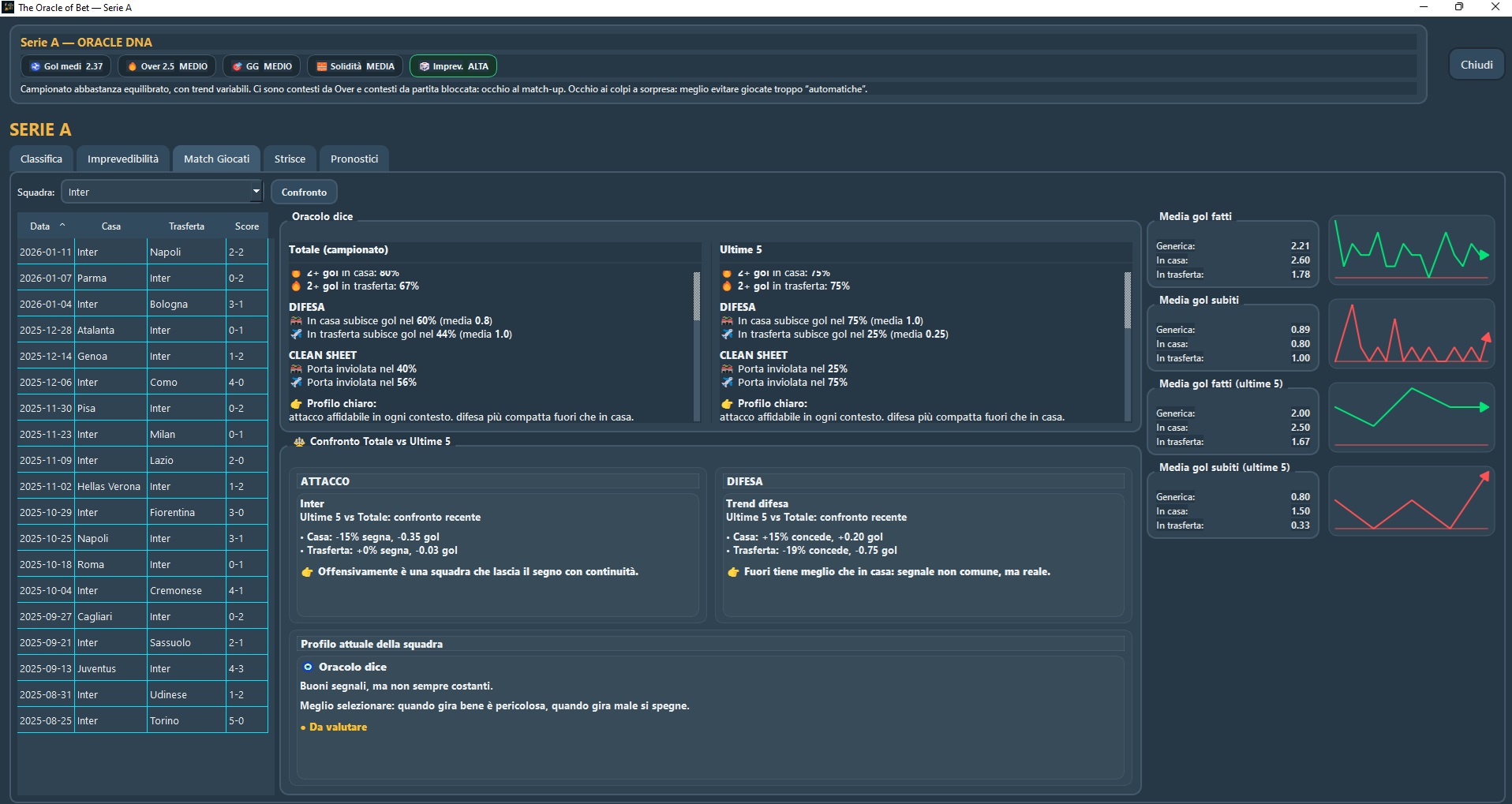The image size is (1512, 804).
Task: Click the pointing finger icon beside 'Profilo chiaro'
Action: click(x=296, y=403)
